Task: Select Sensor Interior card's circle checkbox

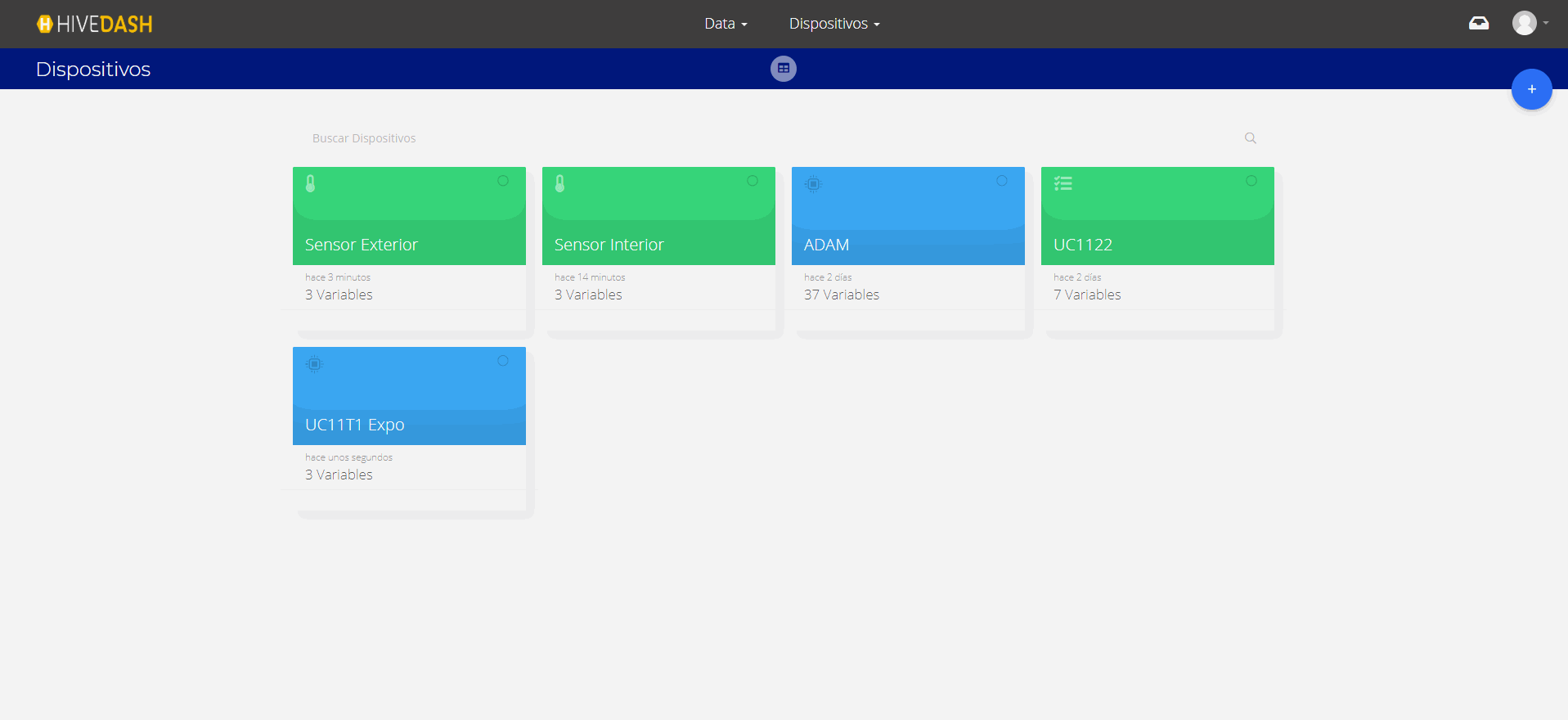Action: pyautogui.click(x=753, y=181)
